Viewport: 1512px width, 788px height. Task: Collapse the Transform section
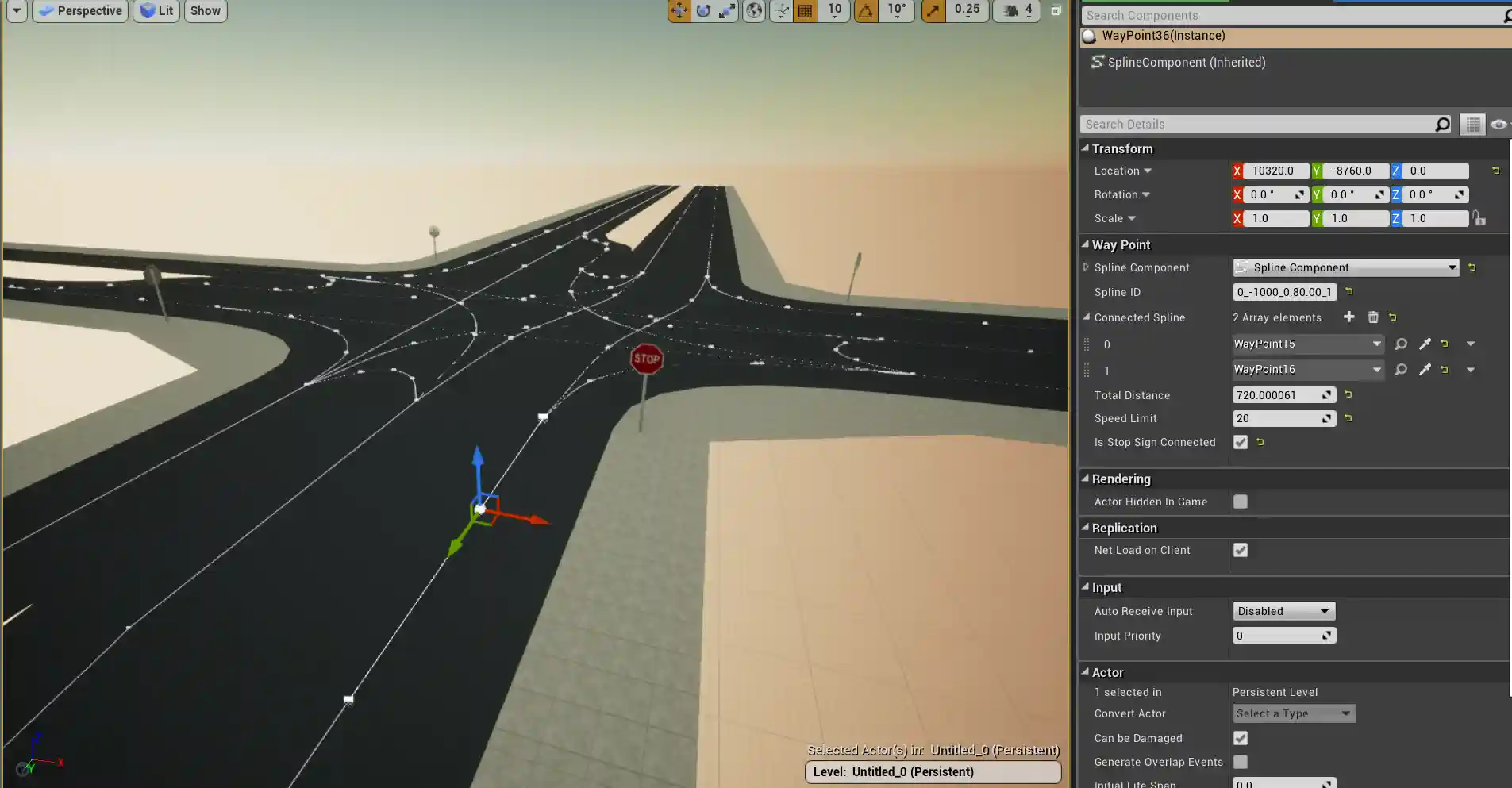pos(1086,148)
